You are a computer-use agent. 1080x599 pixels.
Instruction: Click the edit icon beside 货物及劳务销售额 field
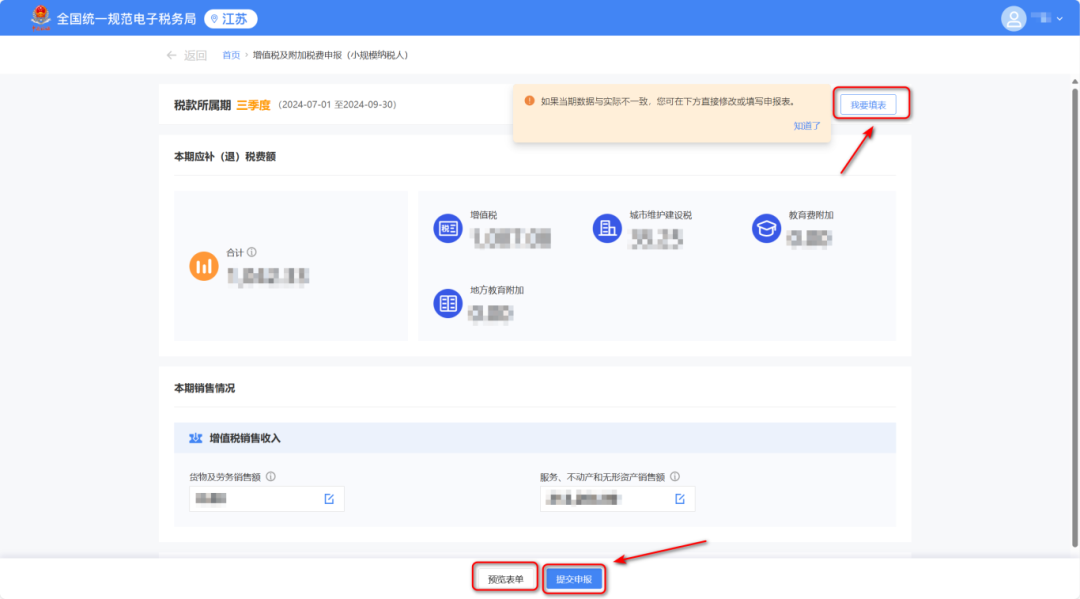pos(331,498)
